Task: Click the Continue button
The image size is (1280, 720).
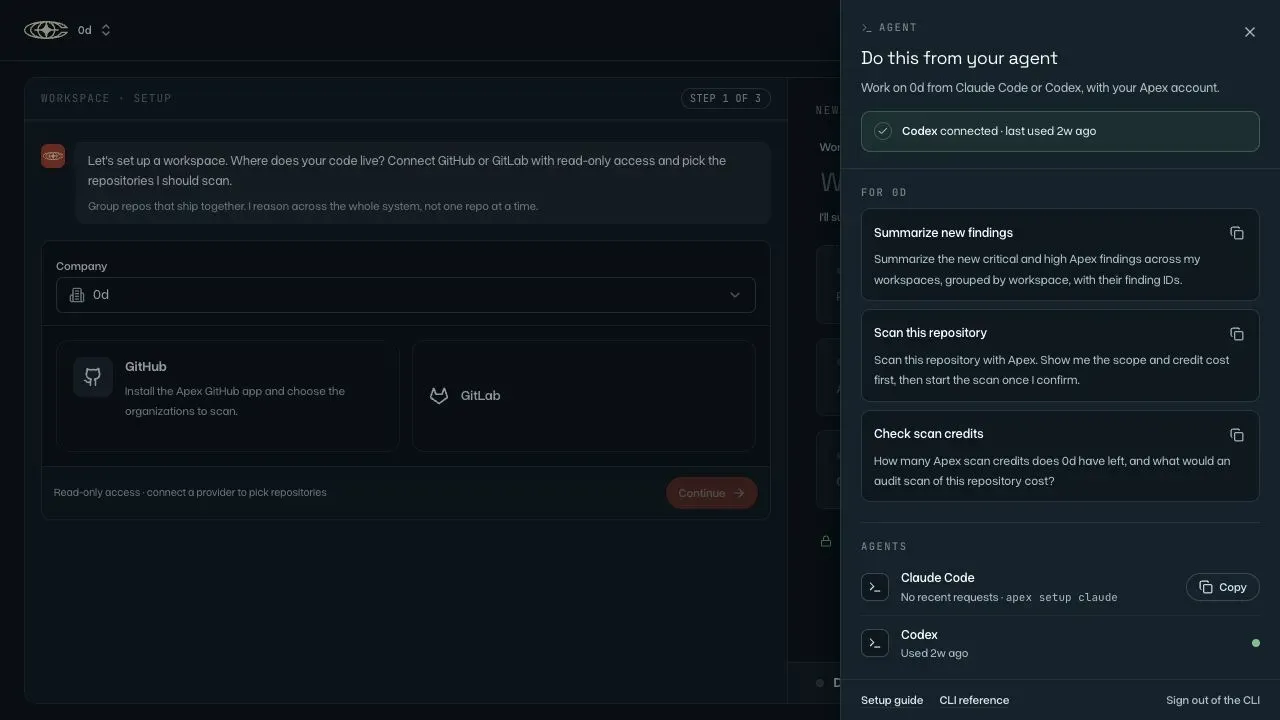Action: click(712, 493)
